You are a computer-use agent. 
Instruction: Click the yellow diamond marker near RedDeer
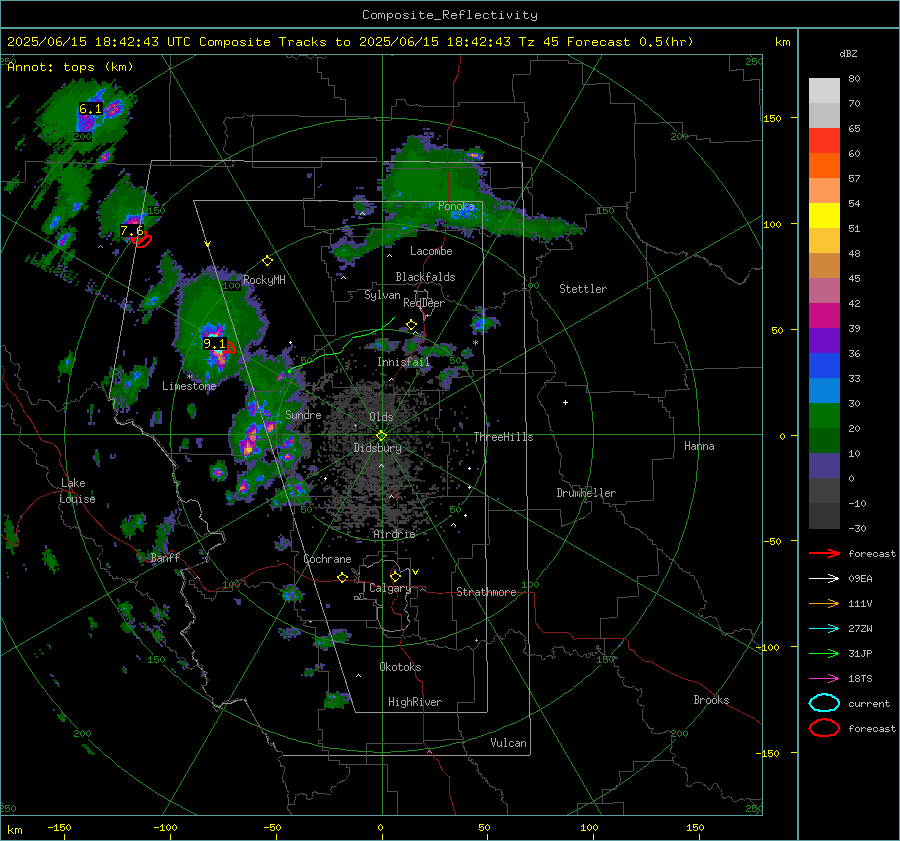tap(411, 325)
